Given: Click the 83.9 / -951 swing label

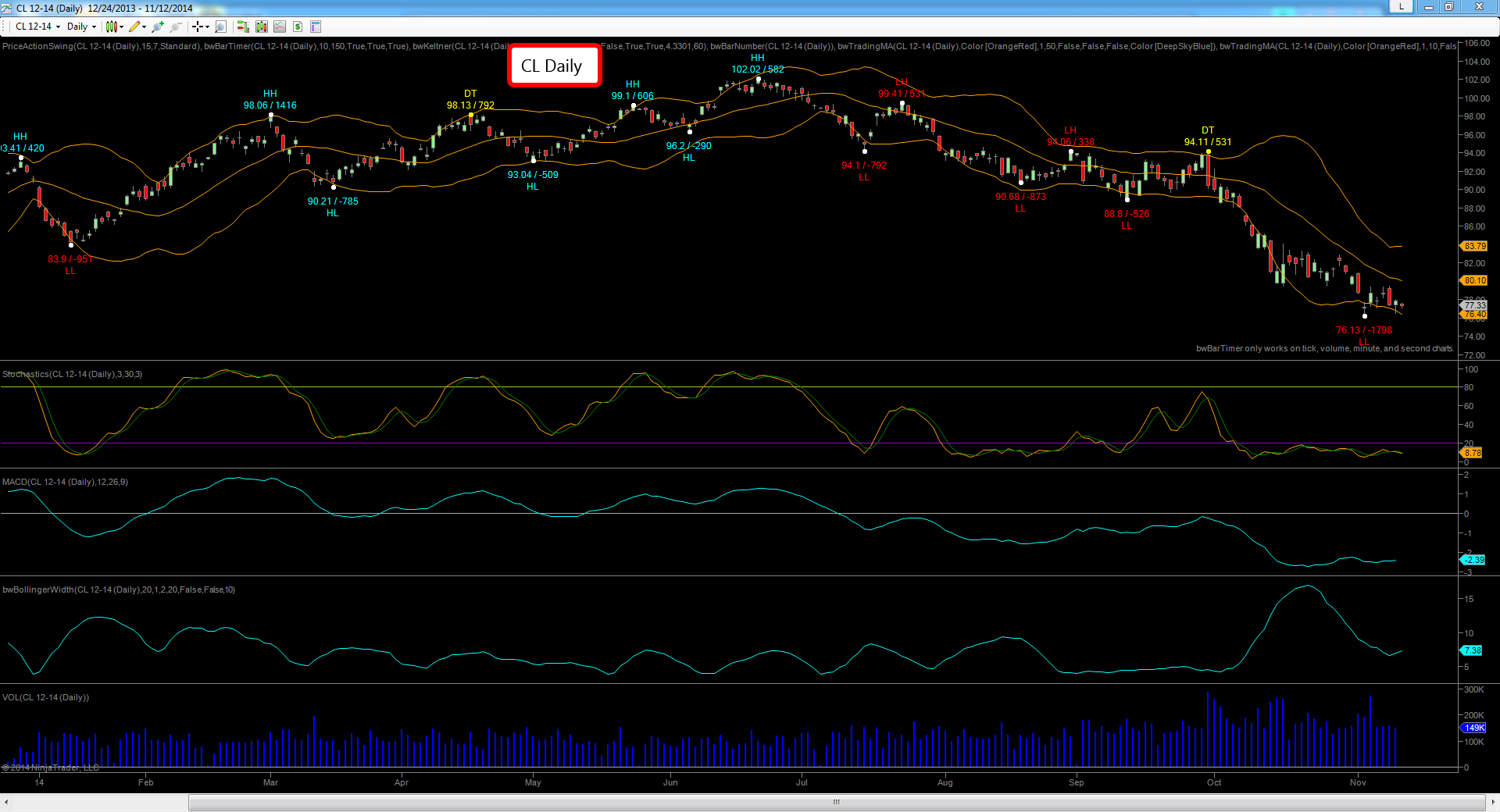Looking at the screenshot, I should tap(70, 259).
